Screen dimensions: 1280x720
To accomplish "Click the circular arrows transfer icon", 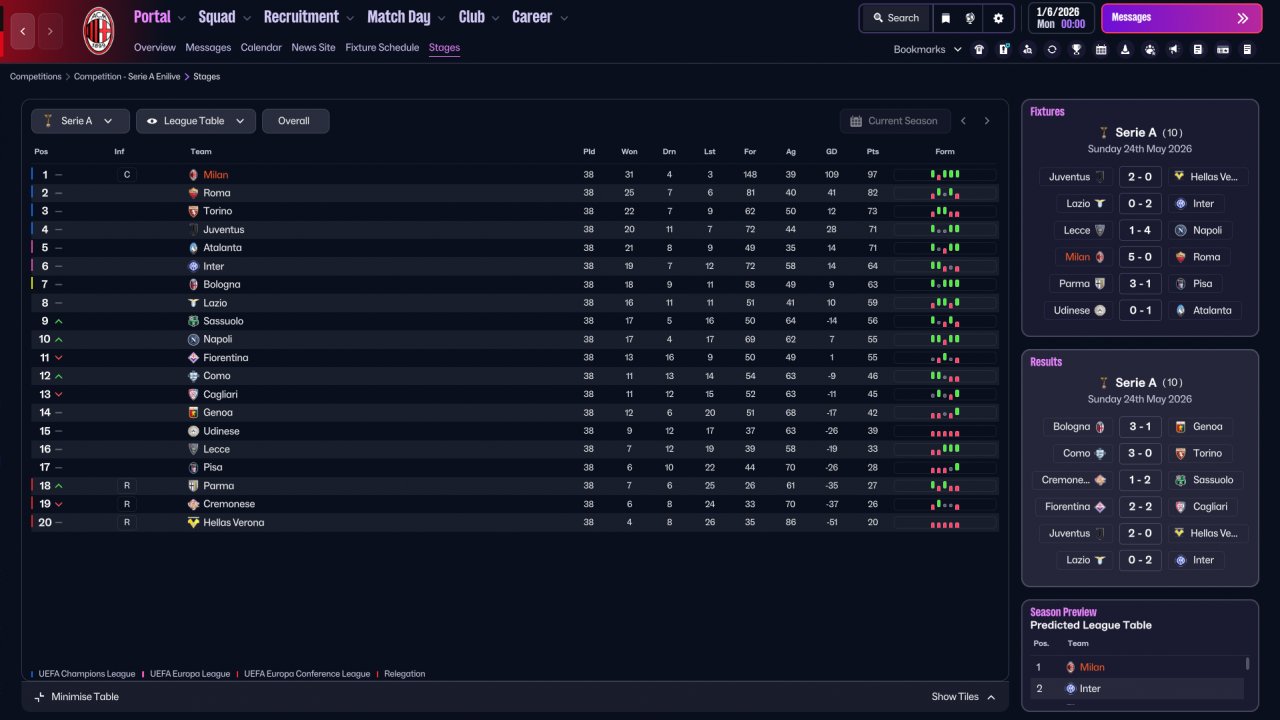I will tap(1052, 49).
